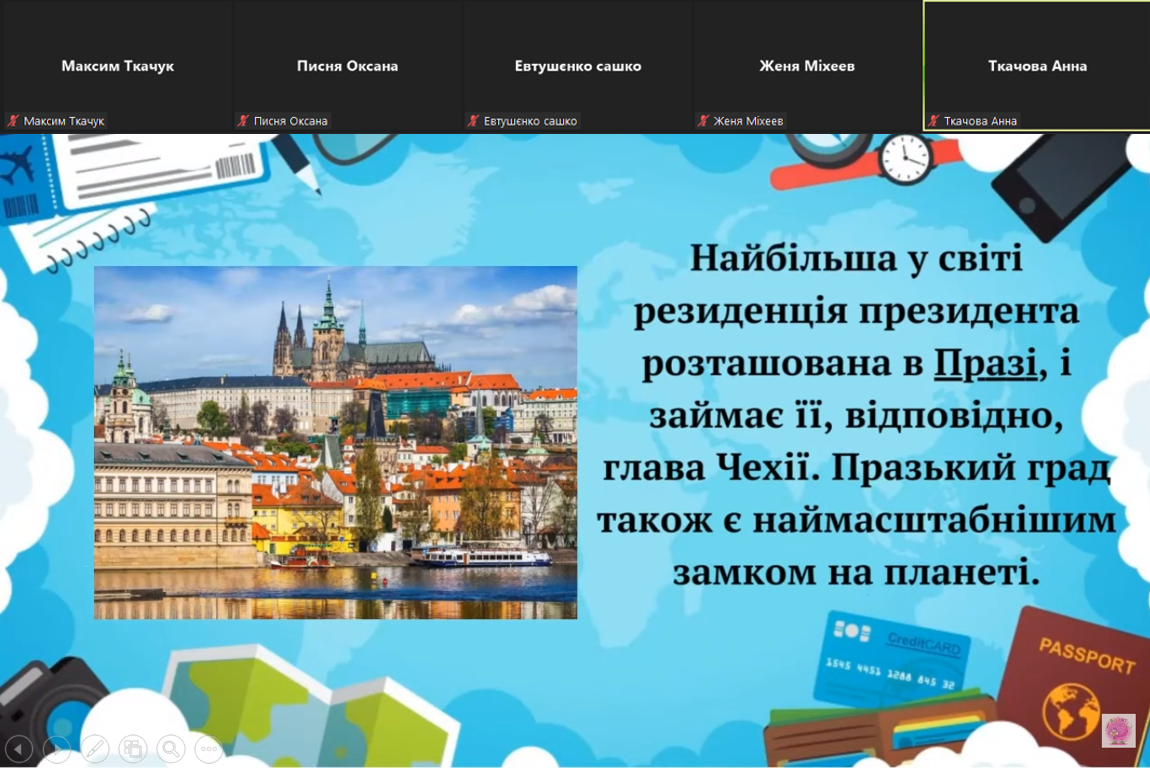1150x768 pixels.
Task: Click the small 'Писня Оксана' name label
Action: pyautogui.click(x=290, y=121)
